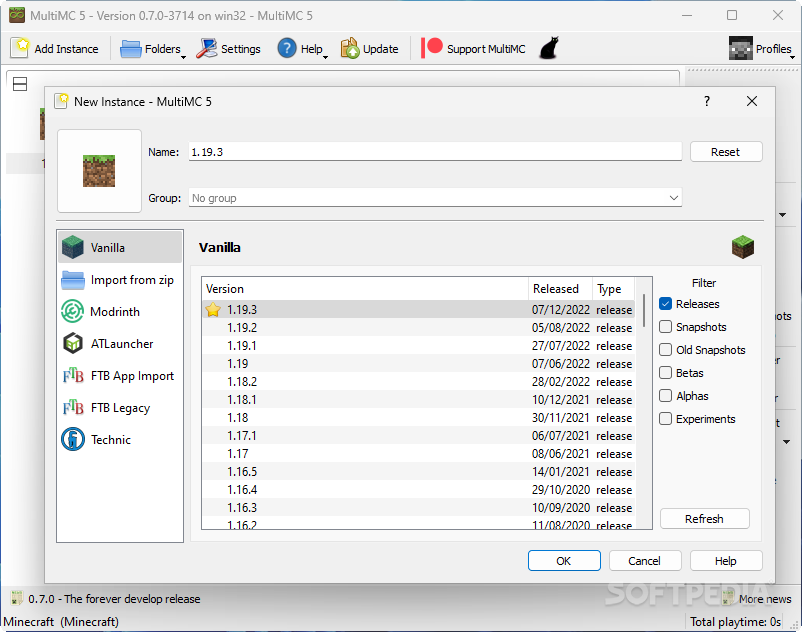Enable the Experiments filter
802x632 pixels.
(665, 419)
